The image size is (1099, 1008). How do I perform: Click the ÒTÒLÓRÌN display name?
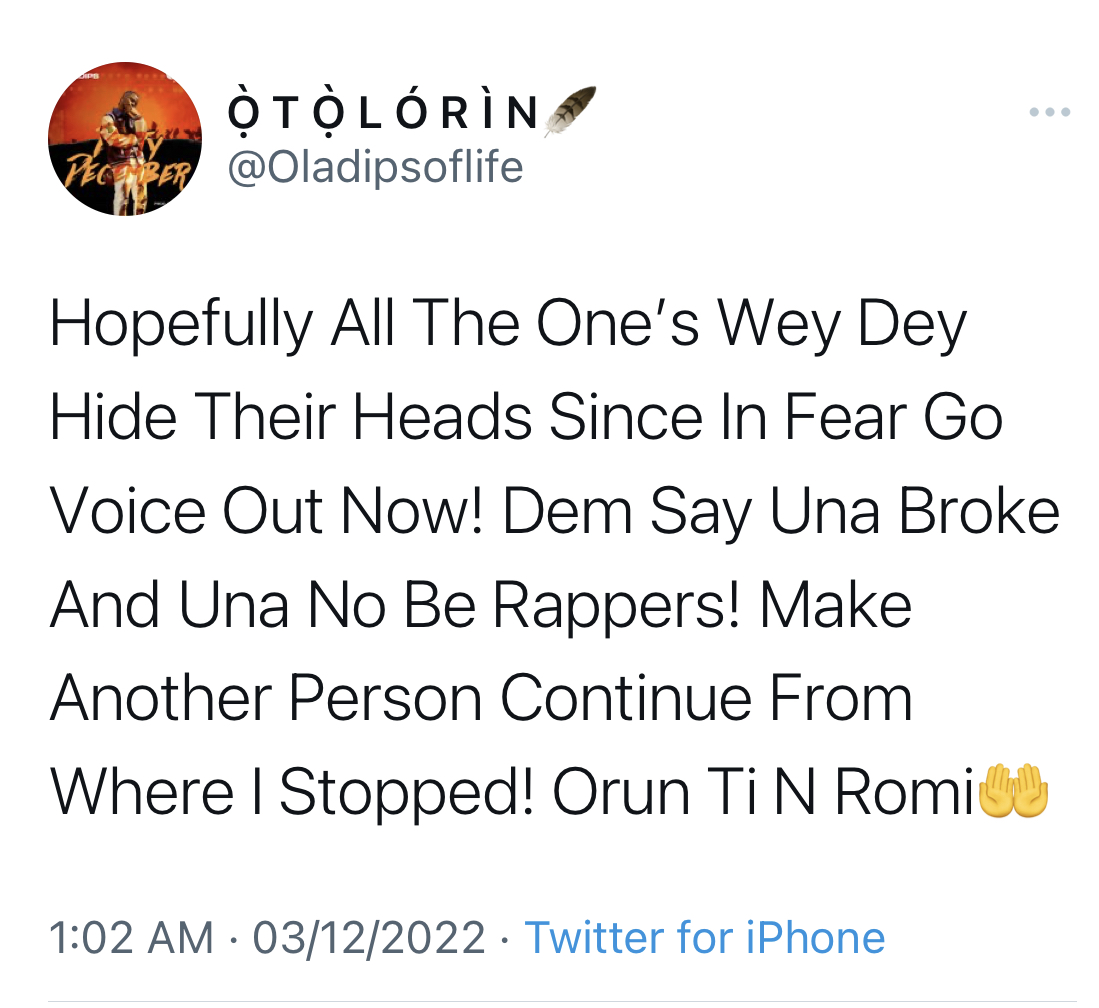click(x=383, y=113)
